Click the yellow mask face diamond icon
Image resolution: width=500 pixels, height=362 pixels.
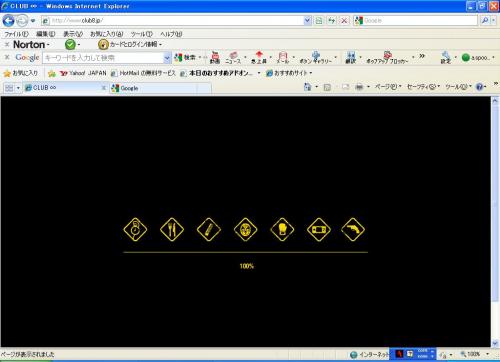coord(245,229)
